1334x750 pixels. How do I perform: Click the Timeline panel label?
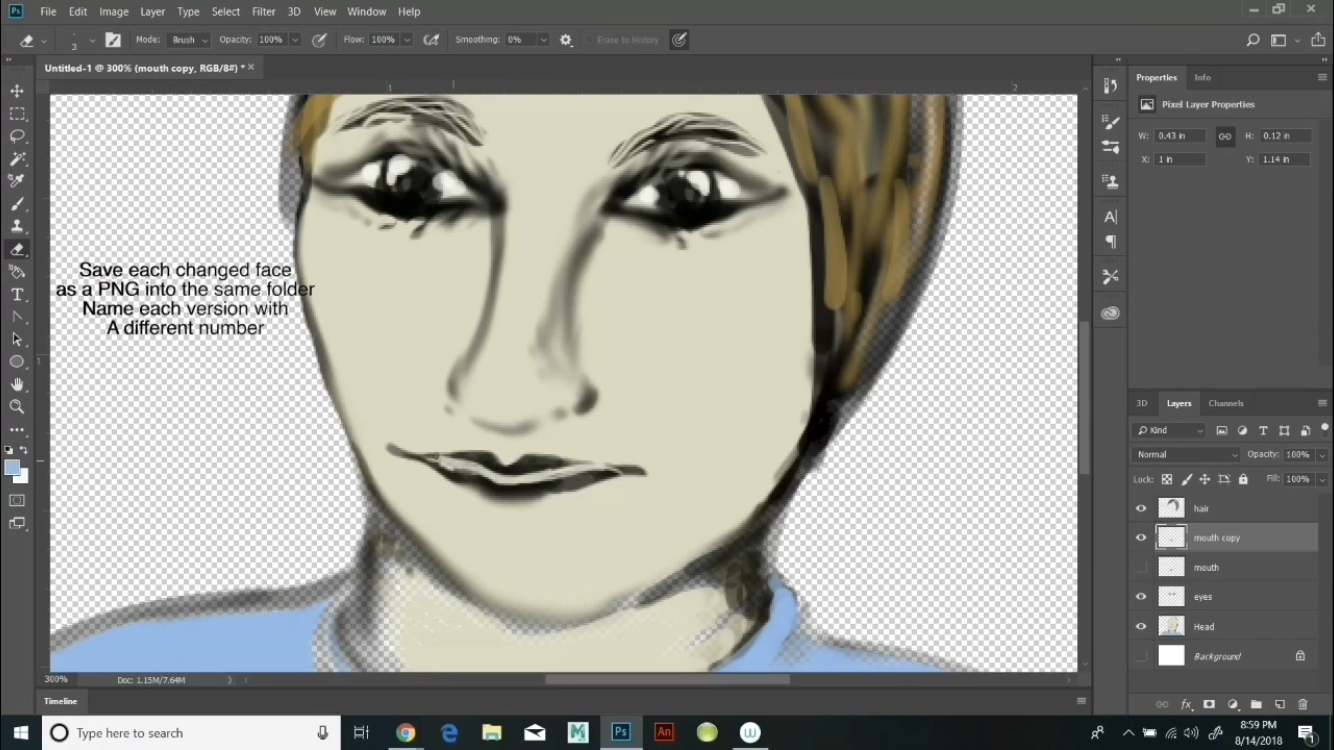pos(60,701)
